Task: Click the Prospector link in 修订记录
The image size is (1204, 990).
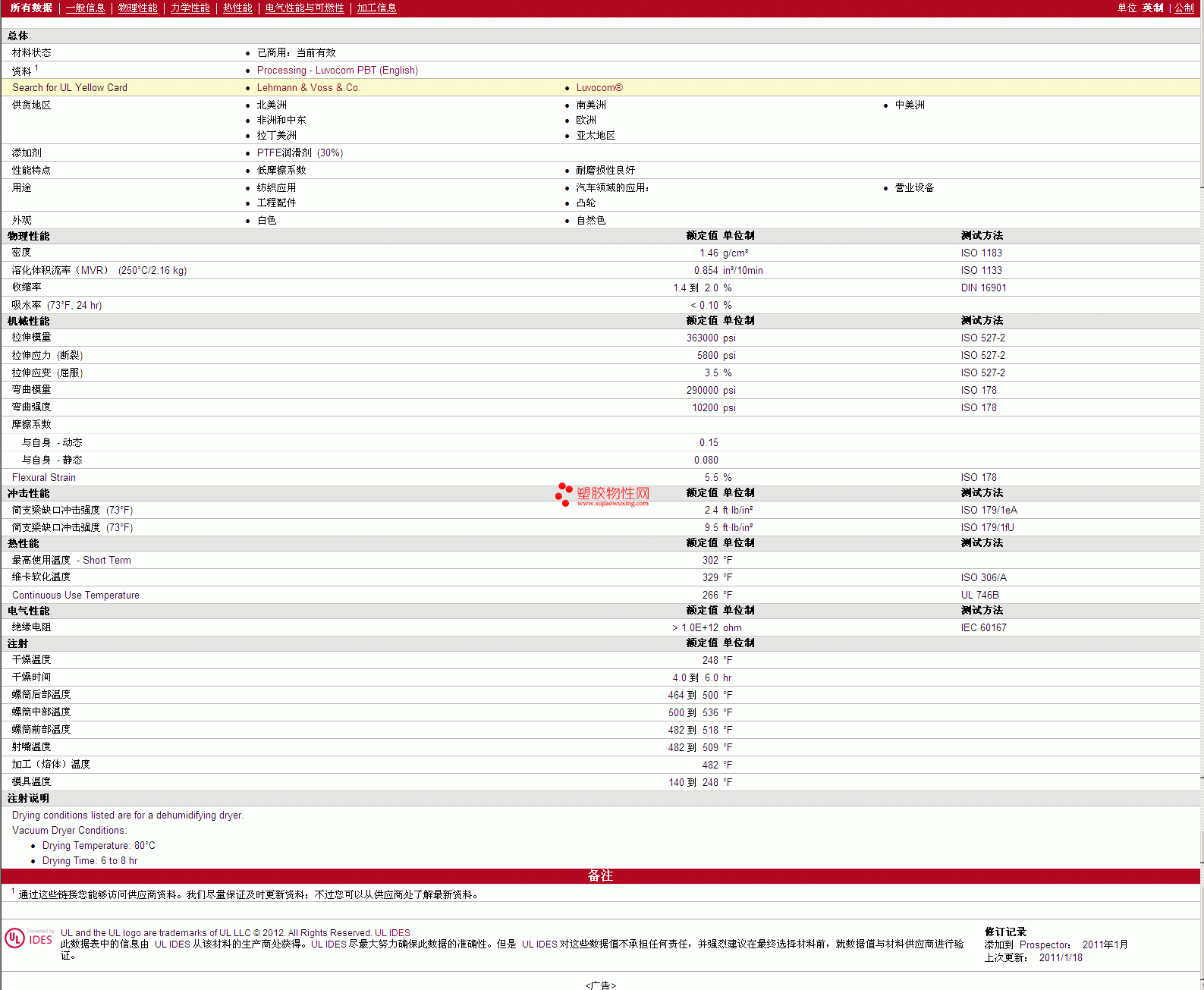Action: (1044, 945)
